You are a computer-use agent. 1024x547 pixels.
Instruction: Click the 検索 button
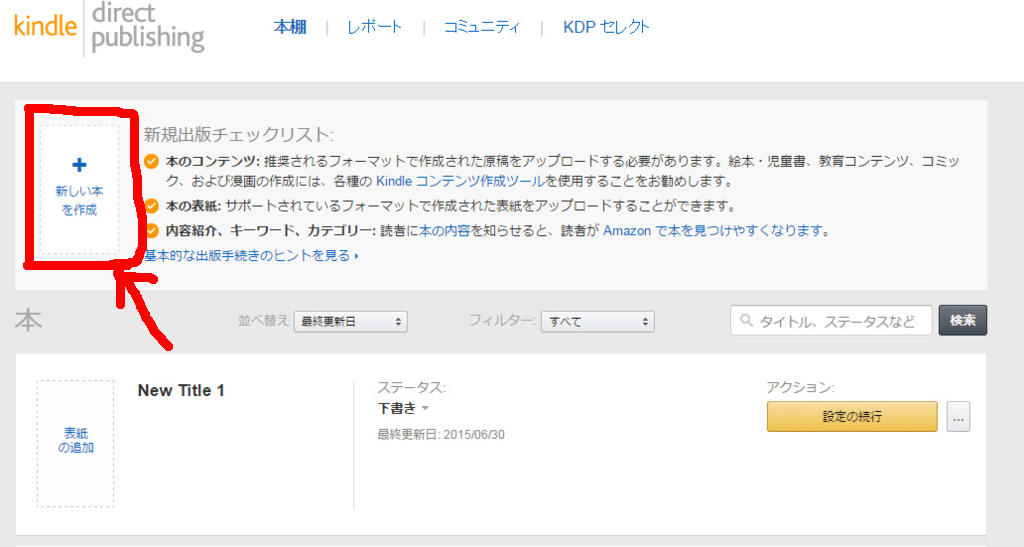(x=963, y=320)
